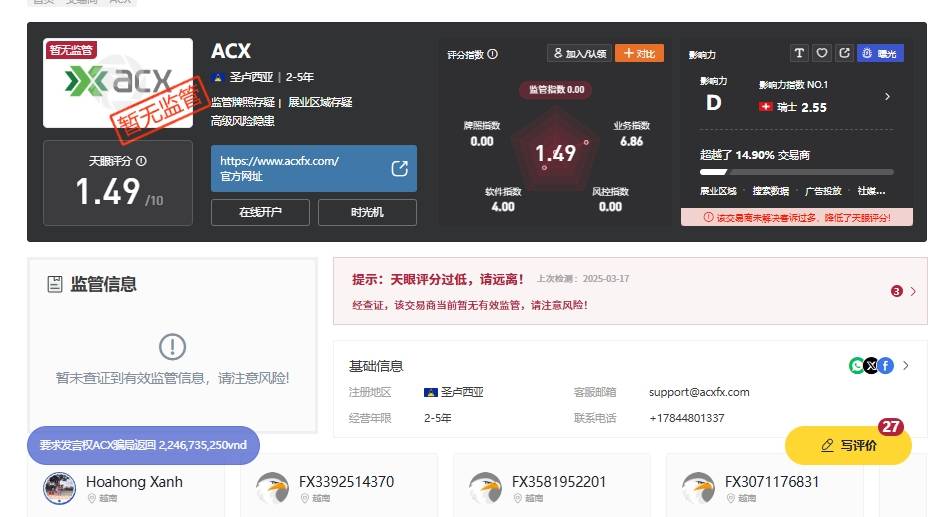Click the external link icon on website button
Image resolution: width=952 pixels, height=517 pixels.
tap(399, 169)
